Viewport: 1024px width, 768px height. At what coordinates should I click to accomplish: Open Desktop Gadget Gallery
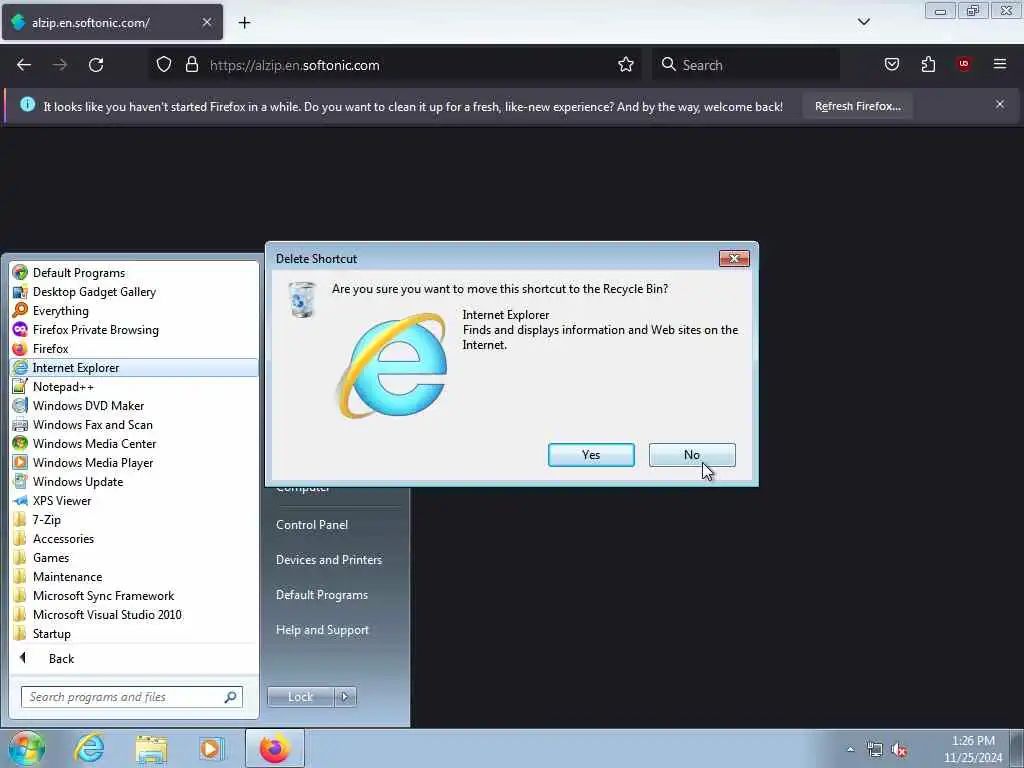coord(134,292)
